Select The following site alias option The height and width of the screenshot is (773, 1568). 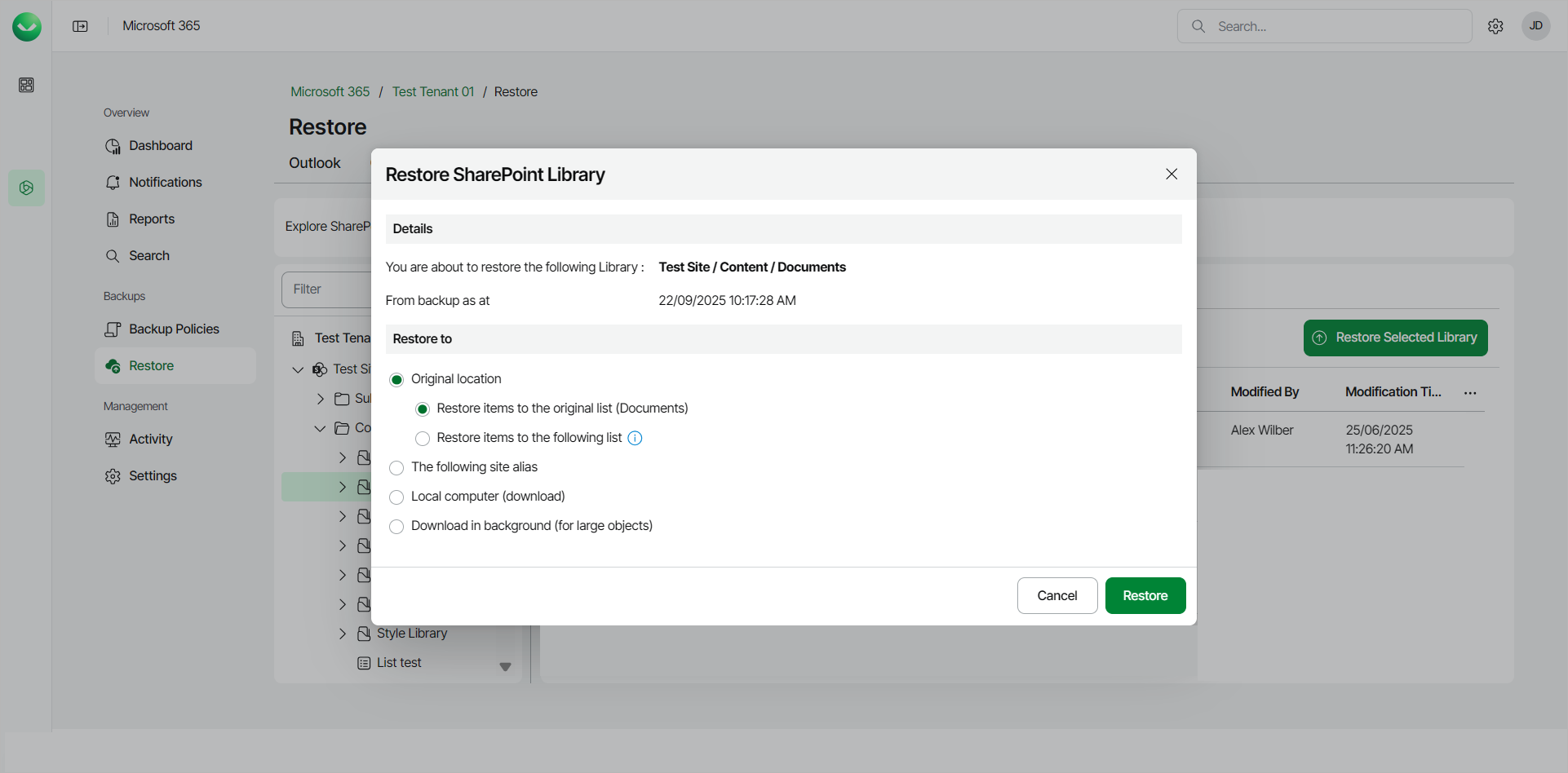click(x=396, y=468)
